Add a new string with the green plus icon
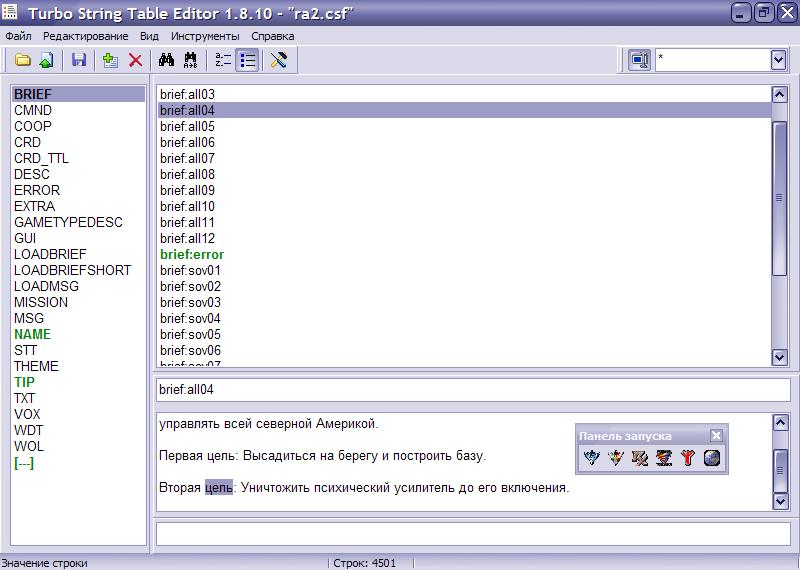This screenshot has height=570, width=800. pos(110,60)
